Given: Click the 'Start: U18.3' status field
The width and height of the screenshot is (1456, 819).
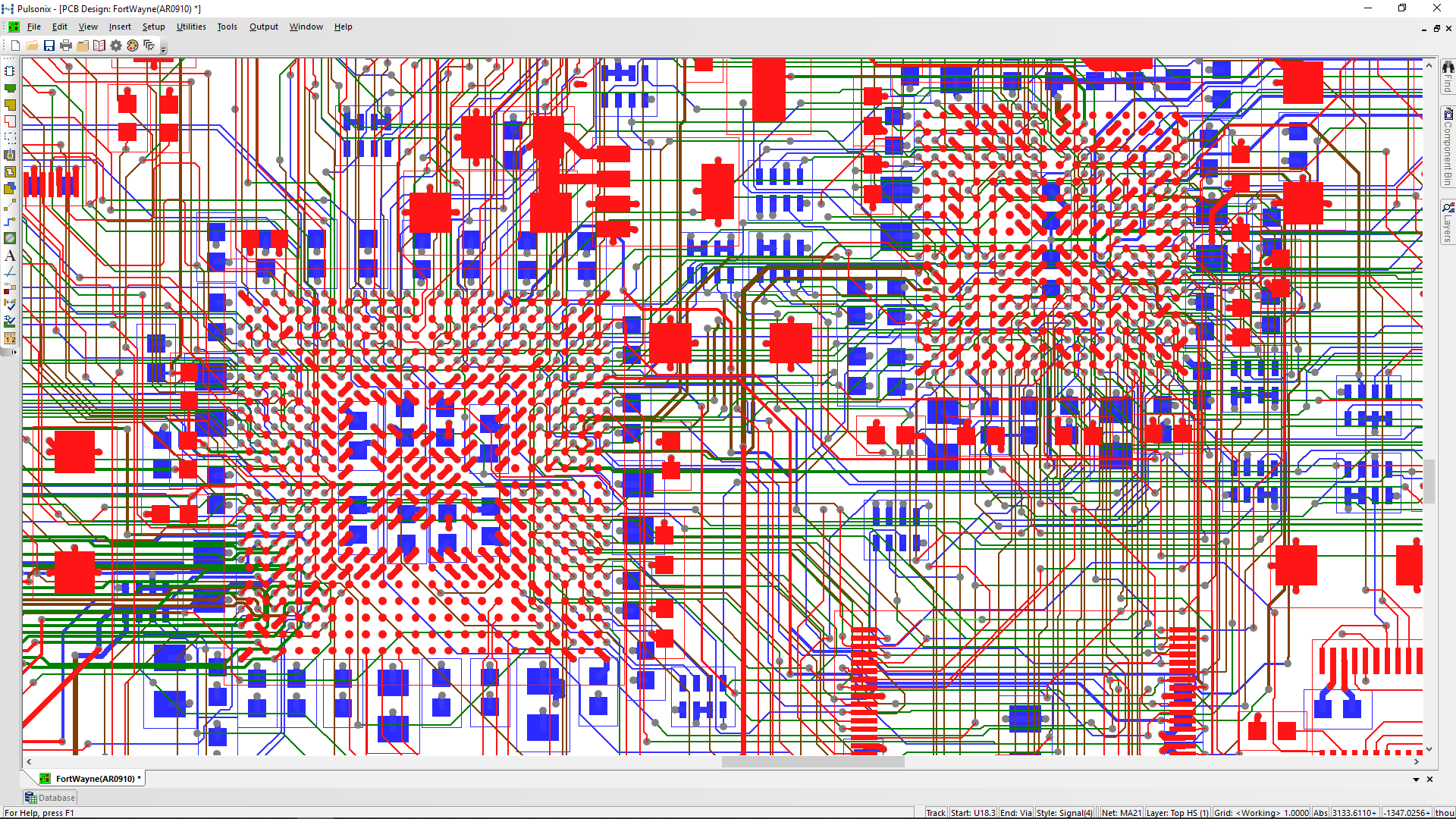Looking at the screenshot, I should click(x=973, y=813).
